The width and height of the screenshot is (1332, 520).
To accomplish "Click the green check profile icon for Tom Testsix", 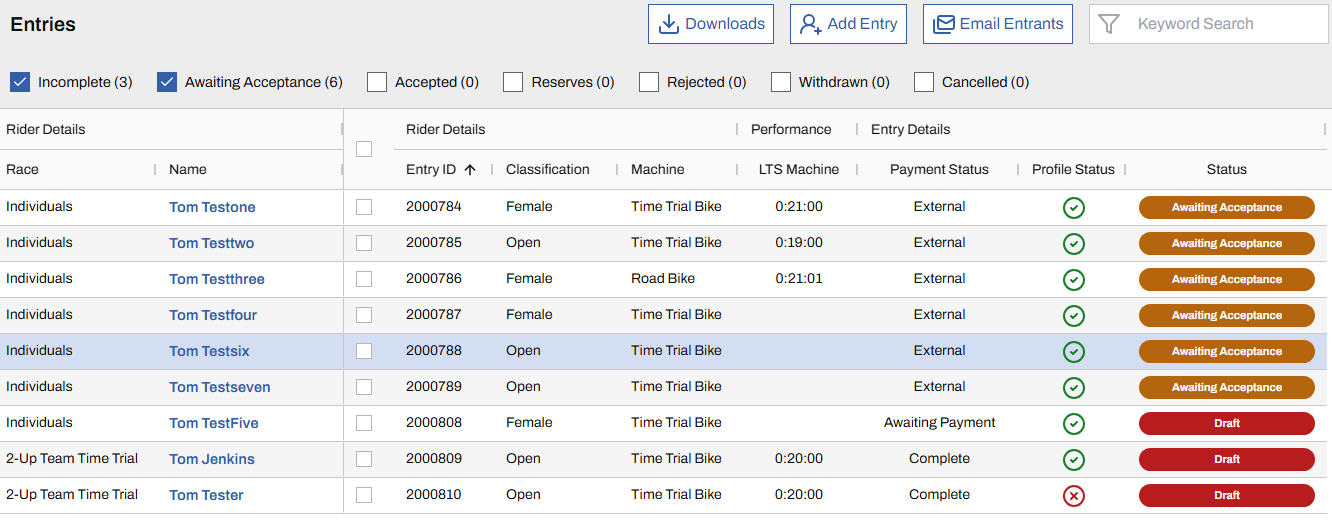I will tap(1073, 351).
